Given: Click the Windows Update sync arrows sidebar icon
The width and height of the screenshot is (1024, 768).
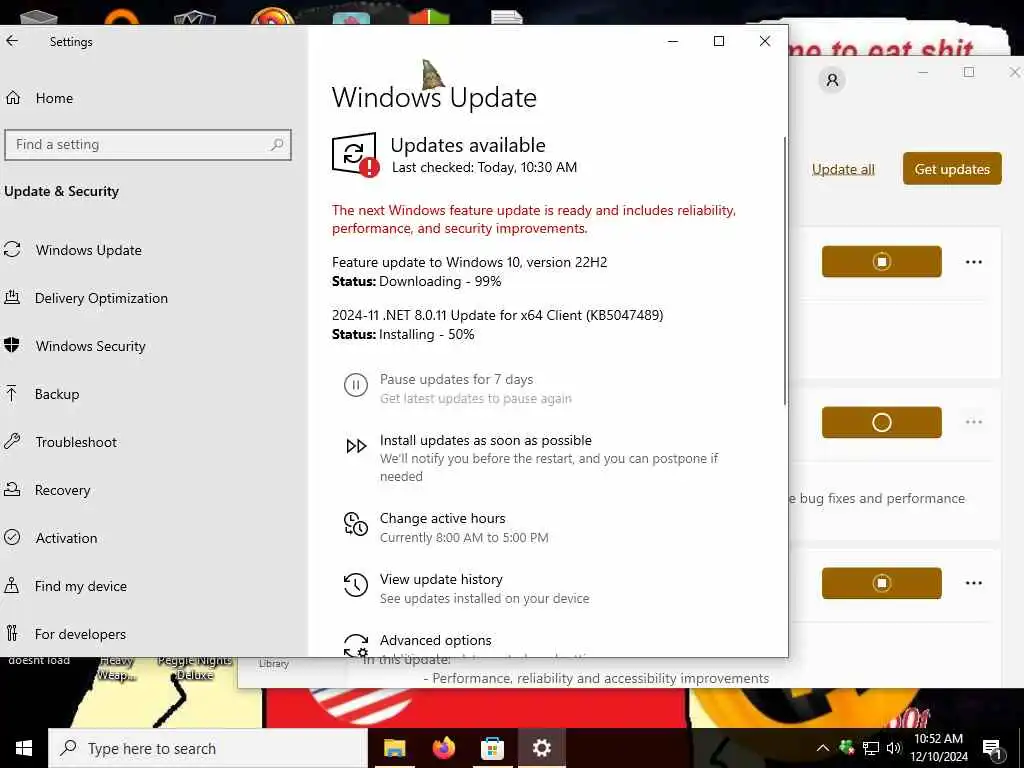Looking at the screenshot, I should click(12, 249).
